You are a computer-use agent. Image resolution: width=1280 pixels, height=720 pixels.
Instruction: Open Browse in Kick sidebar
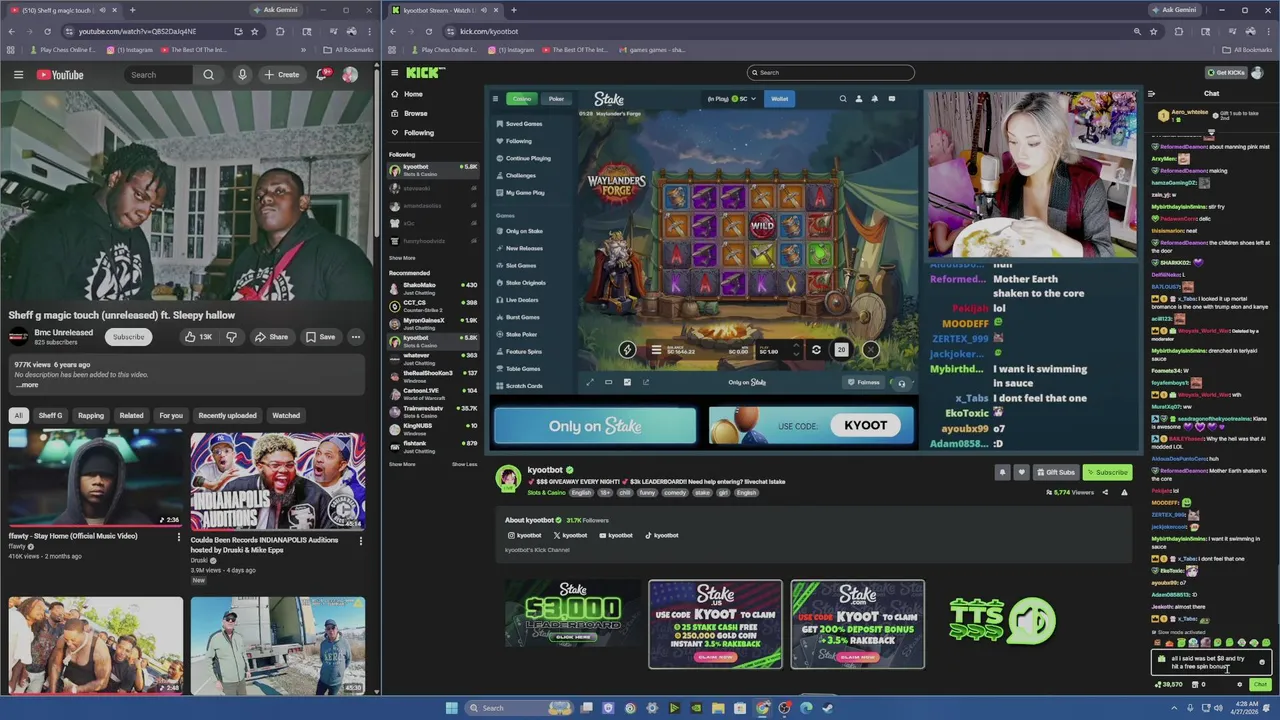pos(416,113)
